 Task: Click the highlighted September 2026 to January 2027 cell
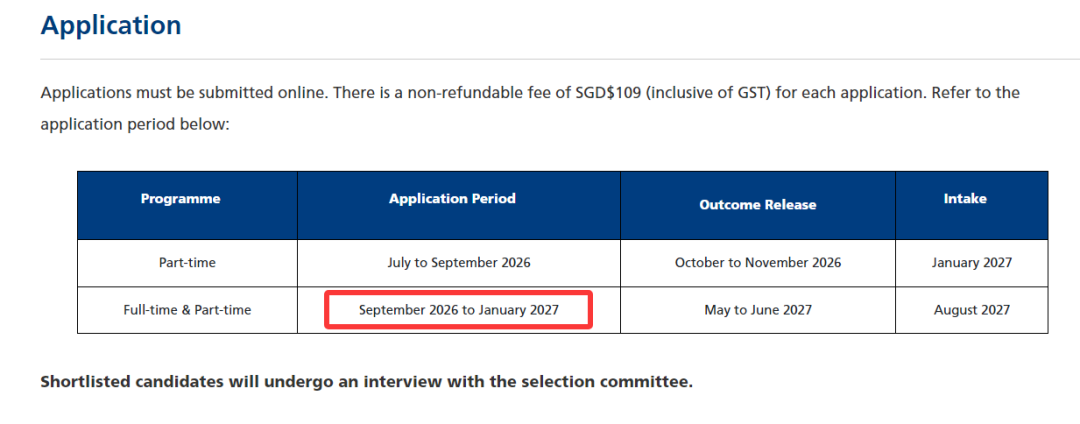pos(458,310)
